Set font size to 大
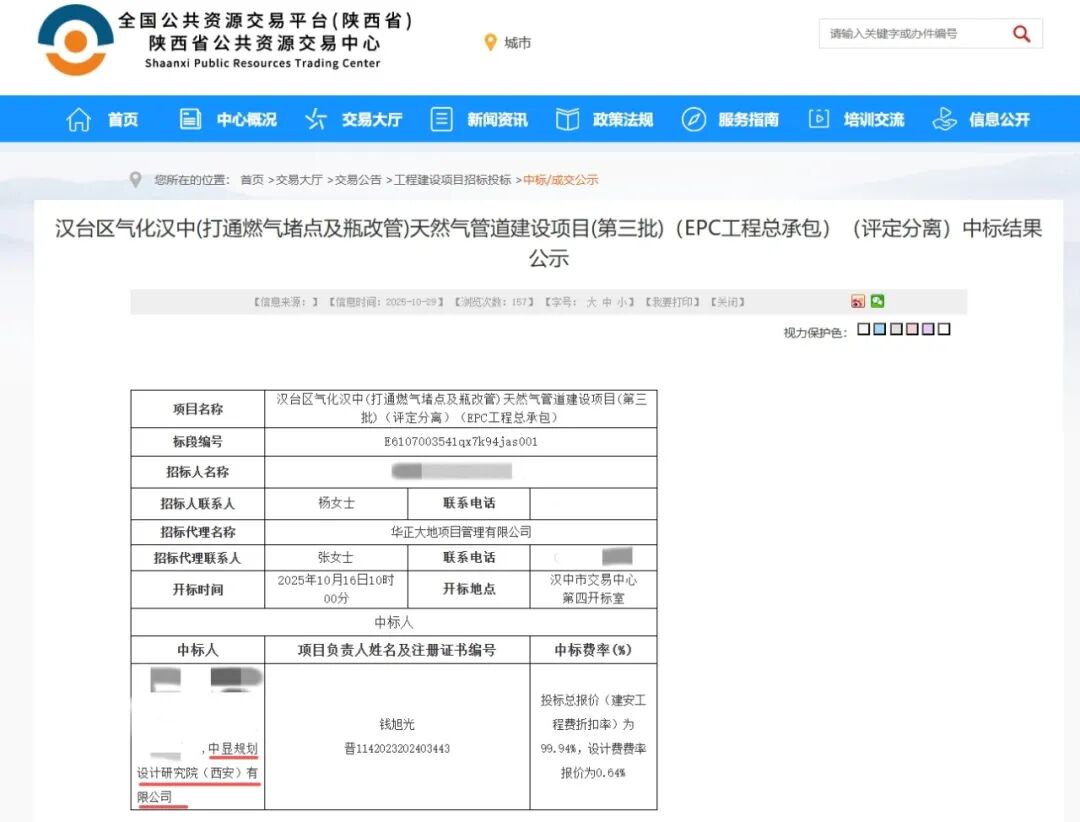The height and width of the screenshot is (822, 1080). click(591, 302)
